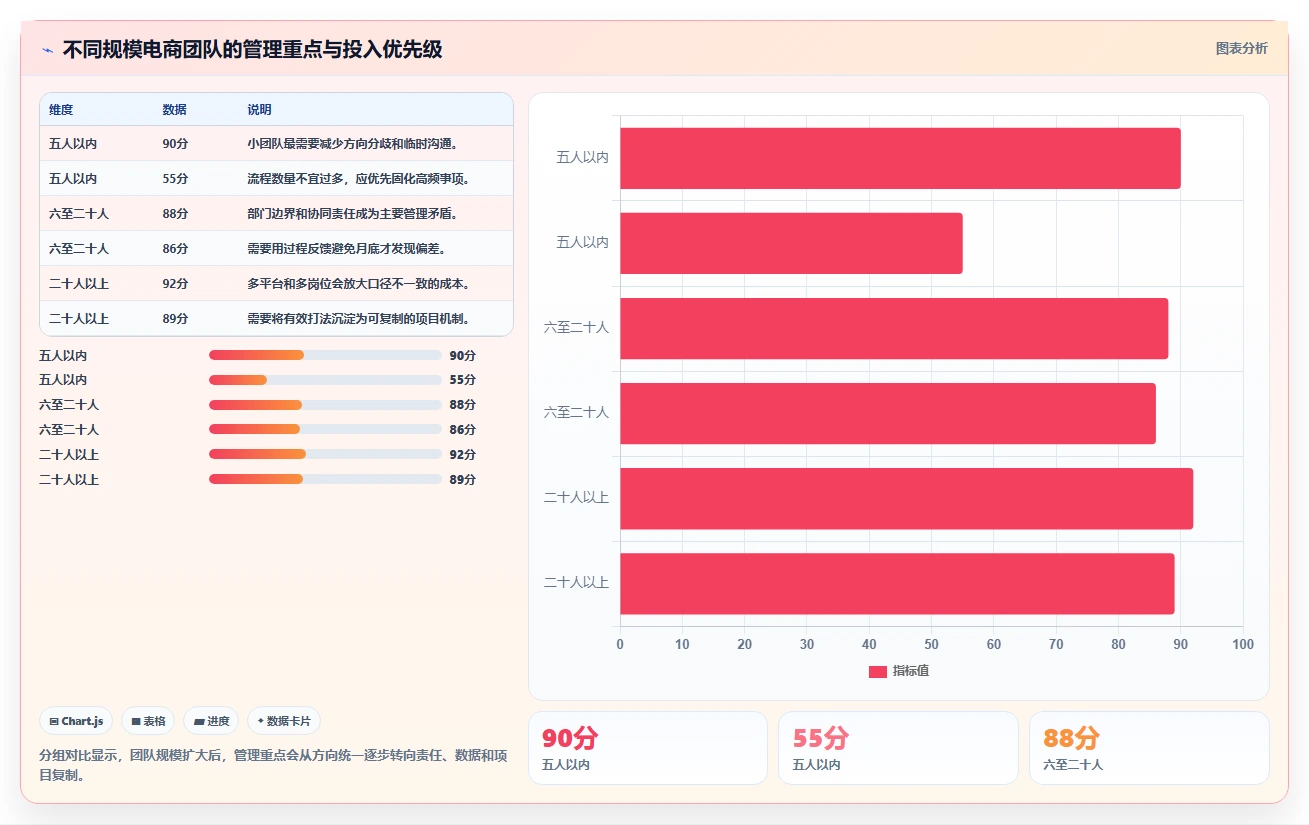Click the Chart.js chip
Image resolution: width=1309 pixels, height=825 pixels.
(x=76, y=721)
